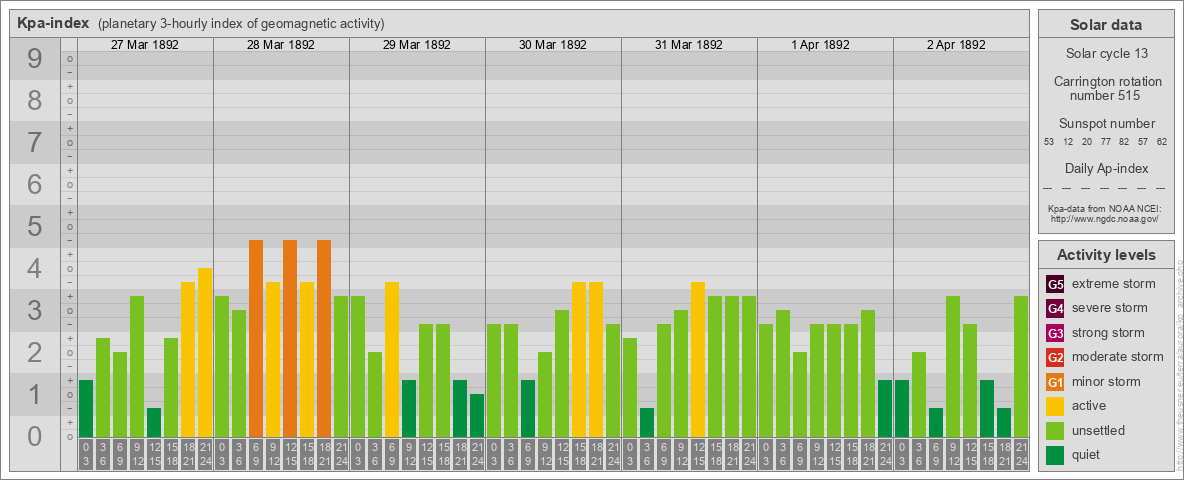Image resolution: width=1184 pixels, height=480 pixels.
Task: Click the orange bar for 28 Mar 6–9h
Action: pos(256,339)
